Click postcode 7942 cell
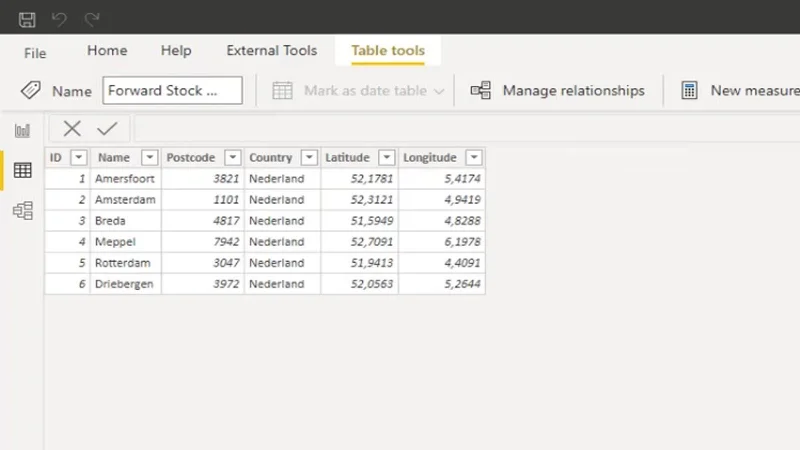Image resolution: width=800 pixels, height=450 pixels. 203,242
